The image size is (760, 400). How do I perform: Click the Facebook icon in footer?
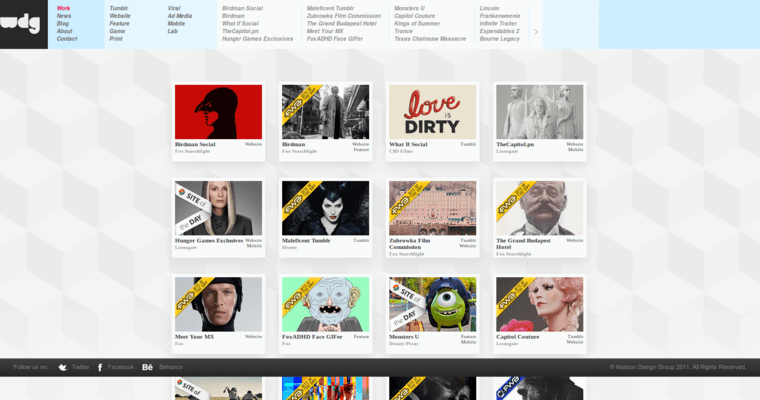coord(100,368)
